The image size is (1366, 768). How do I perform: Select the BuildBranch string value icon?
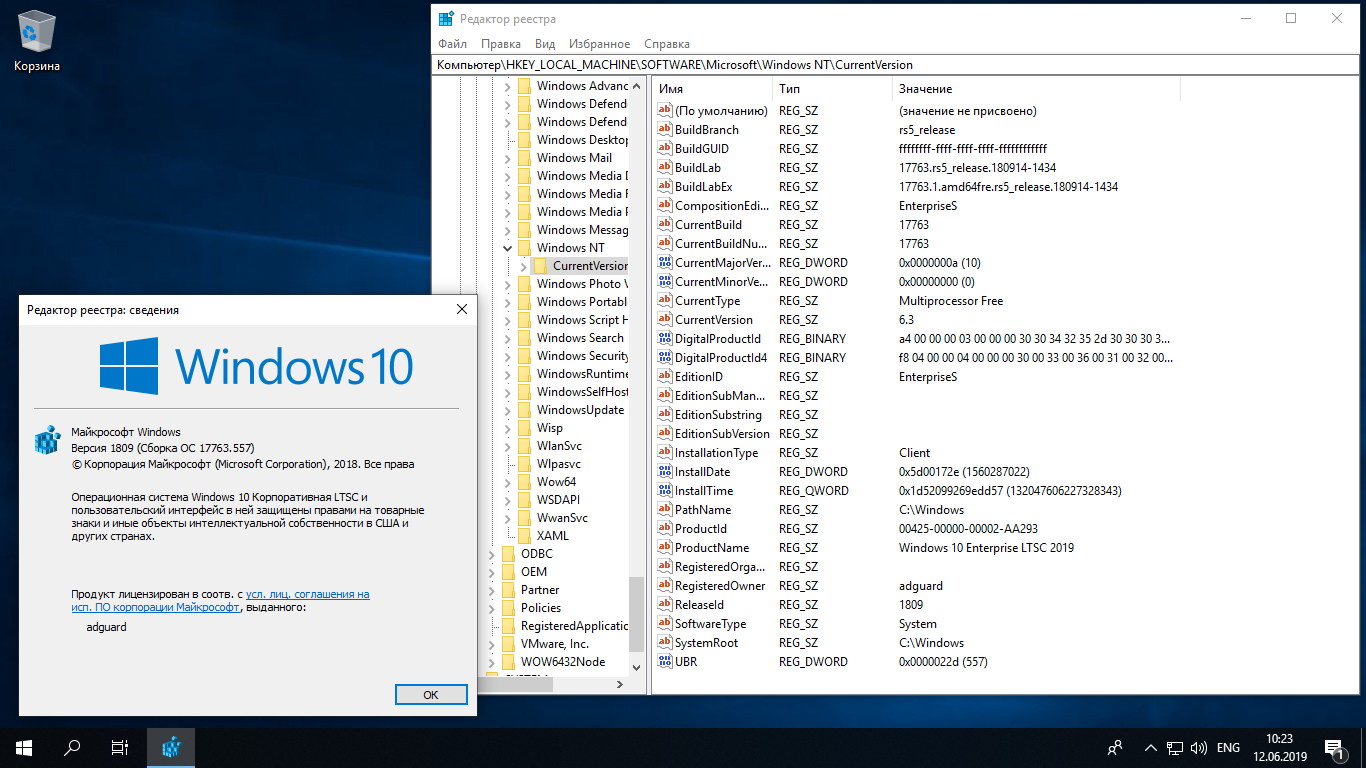pos(665,130)
